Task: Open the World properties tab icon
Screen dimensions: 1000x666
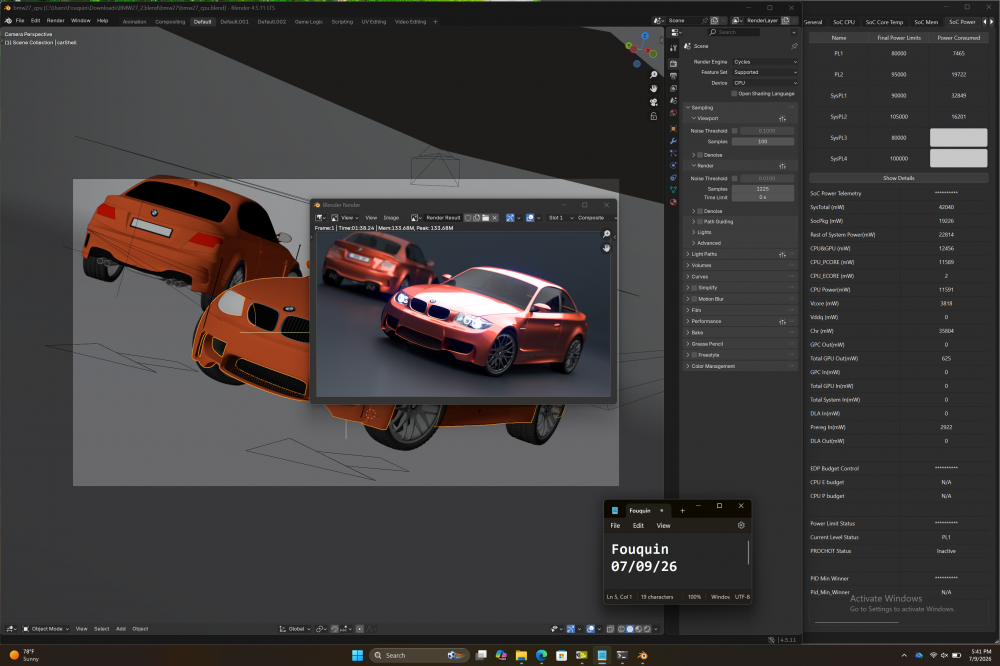Action: (x=673, y=113)
